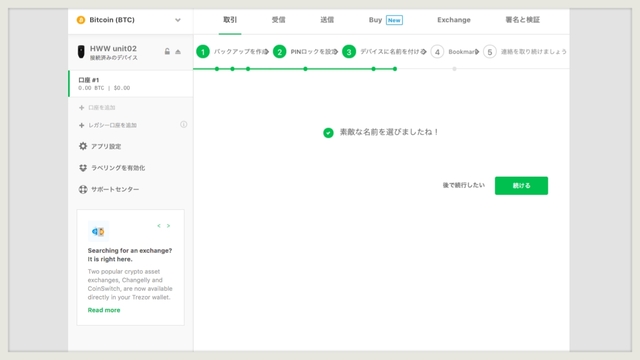Switch to the 取引 tab

230,20
